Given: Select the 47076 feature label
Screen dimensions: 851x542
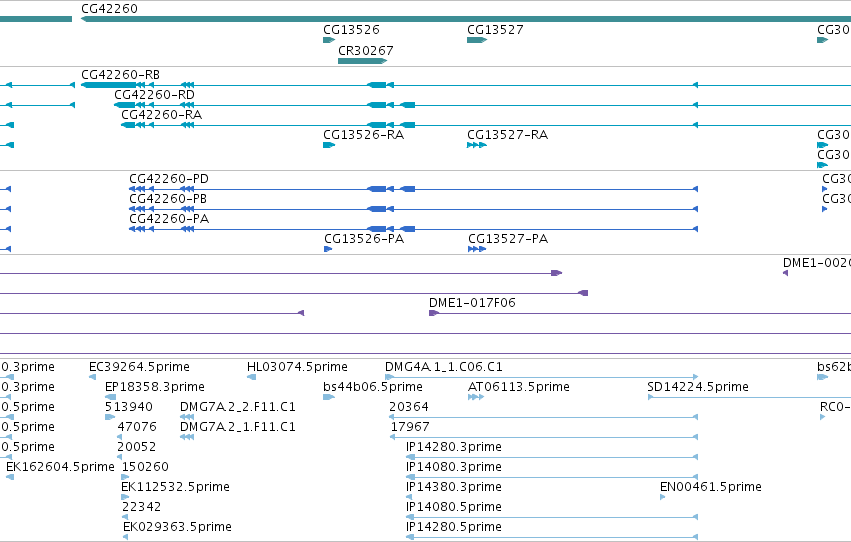Looking at the screenshot, I should tap(137, 428).
